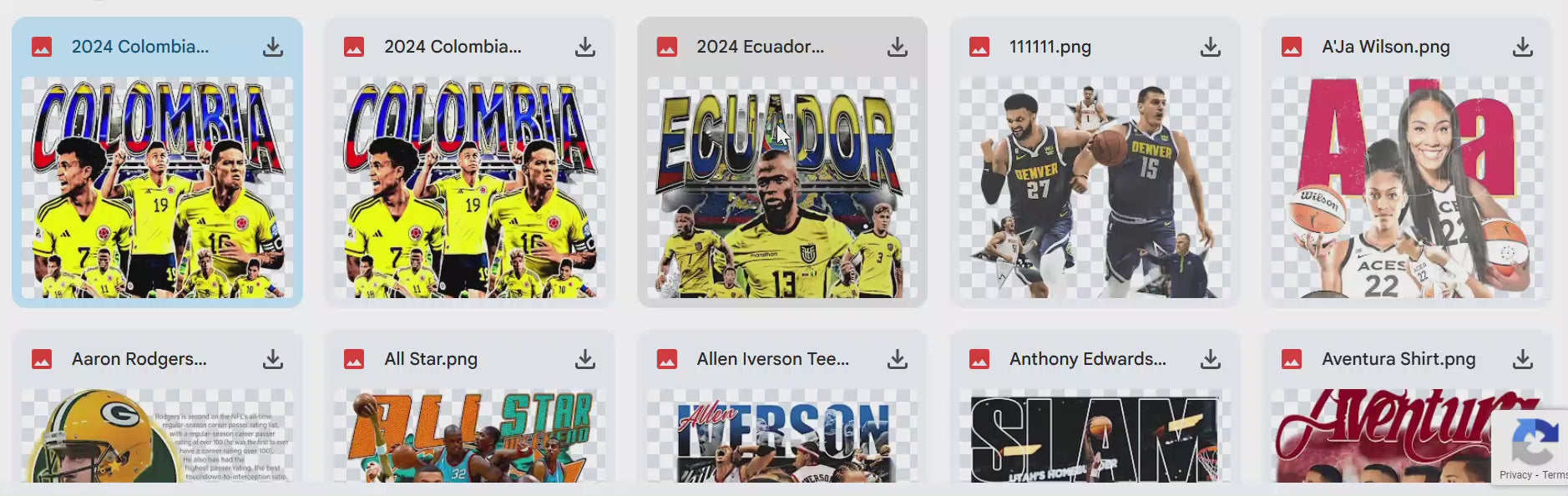Download A'Ja Wilson.png file
The height and width of the screenshot is (496, 1568).
[1523, 47]
